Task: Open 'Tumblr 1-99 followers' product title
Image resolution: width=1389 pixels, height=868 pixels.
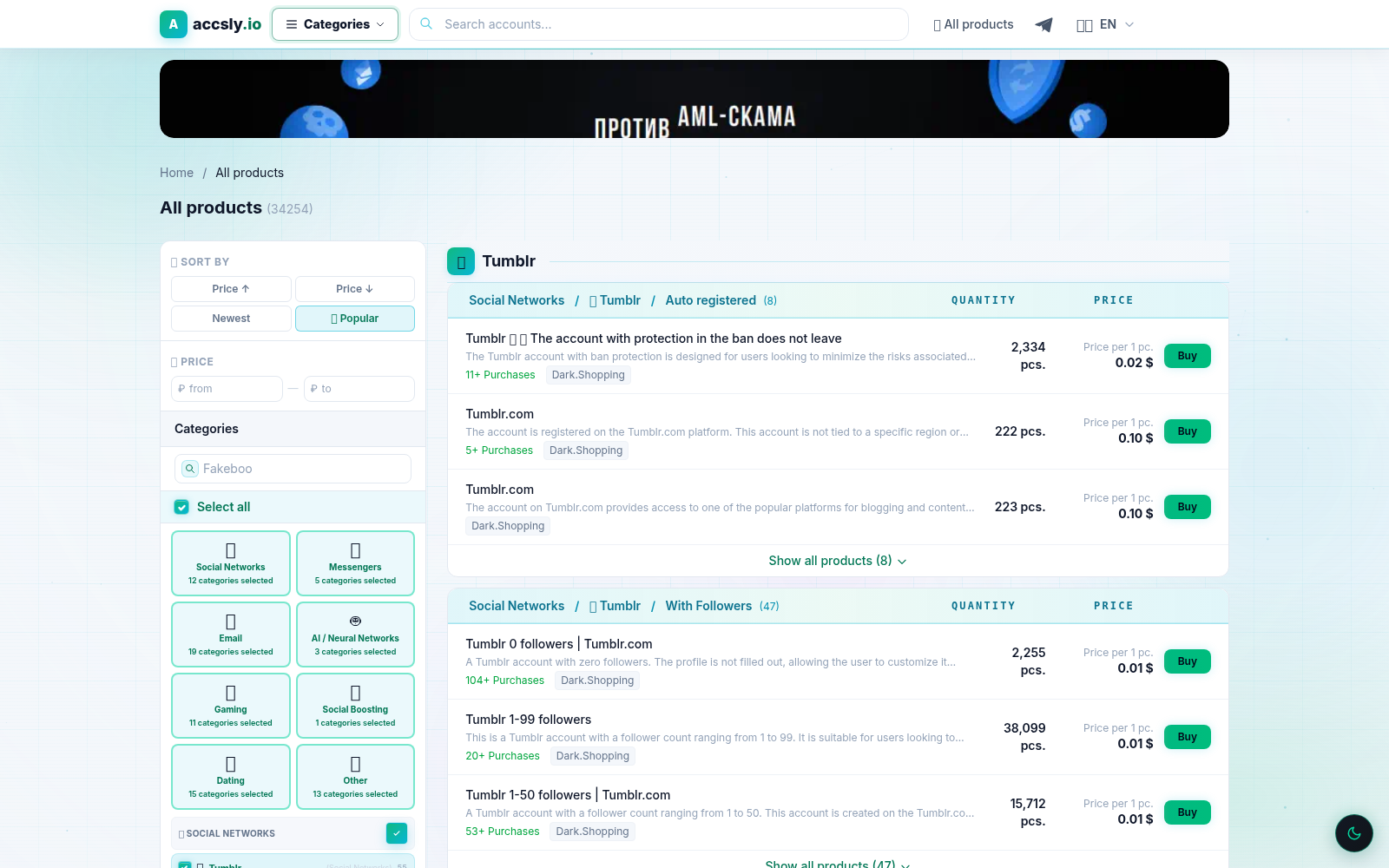Action: 528,720
